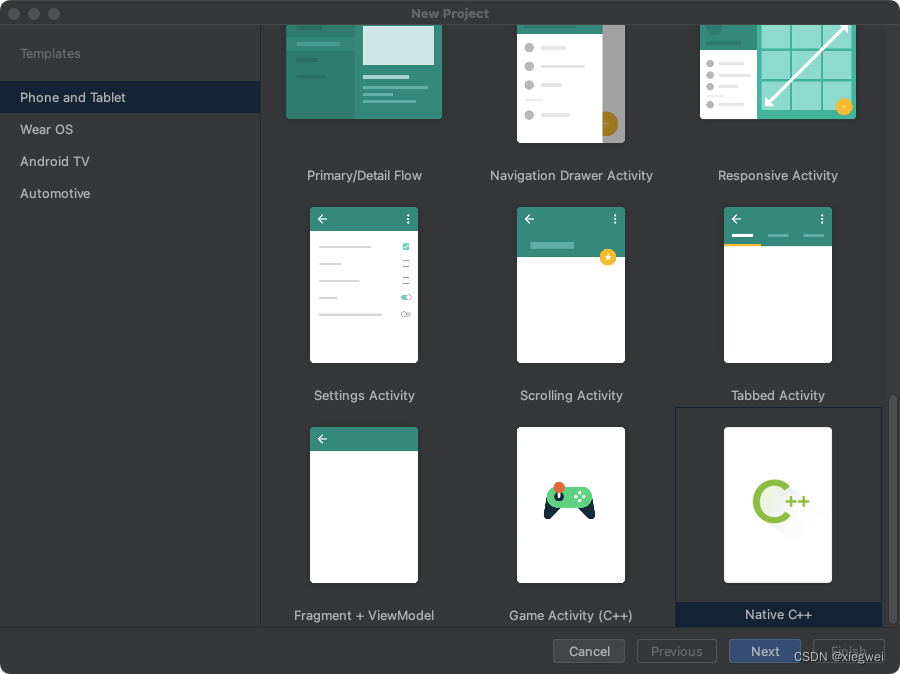This screenshot has width=900, height=674.
Task: Click overflow dots in Scrolling Activity preview
Action: pyautogui.click(x=615, y=219)
